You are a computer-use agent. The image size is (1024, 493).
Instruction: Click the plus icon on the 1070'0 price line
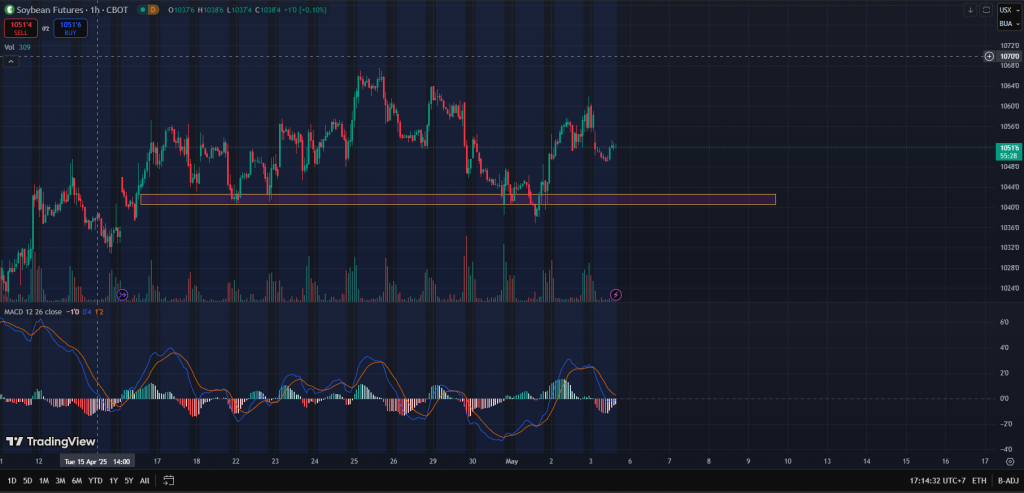(x=989, y=56)
